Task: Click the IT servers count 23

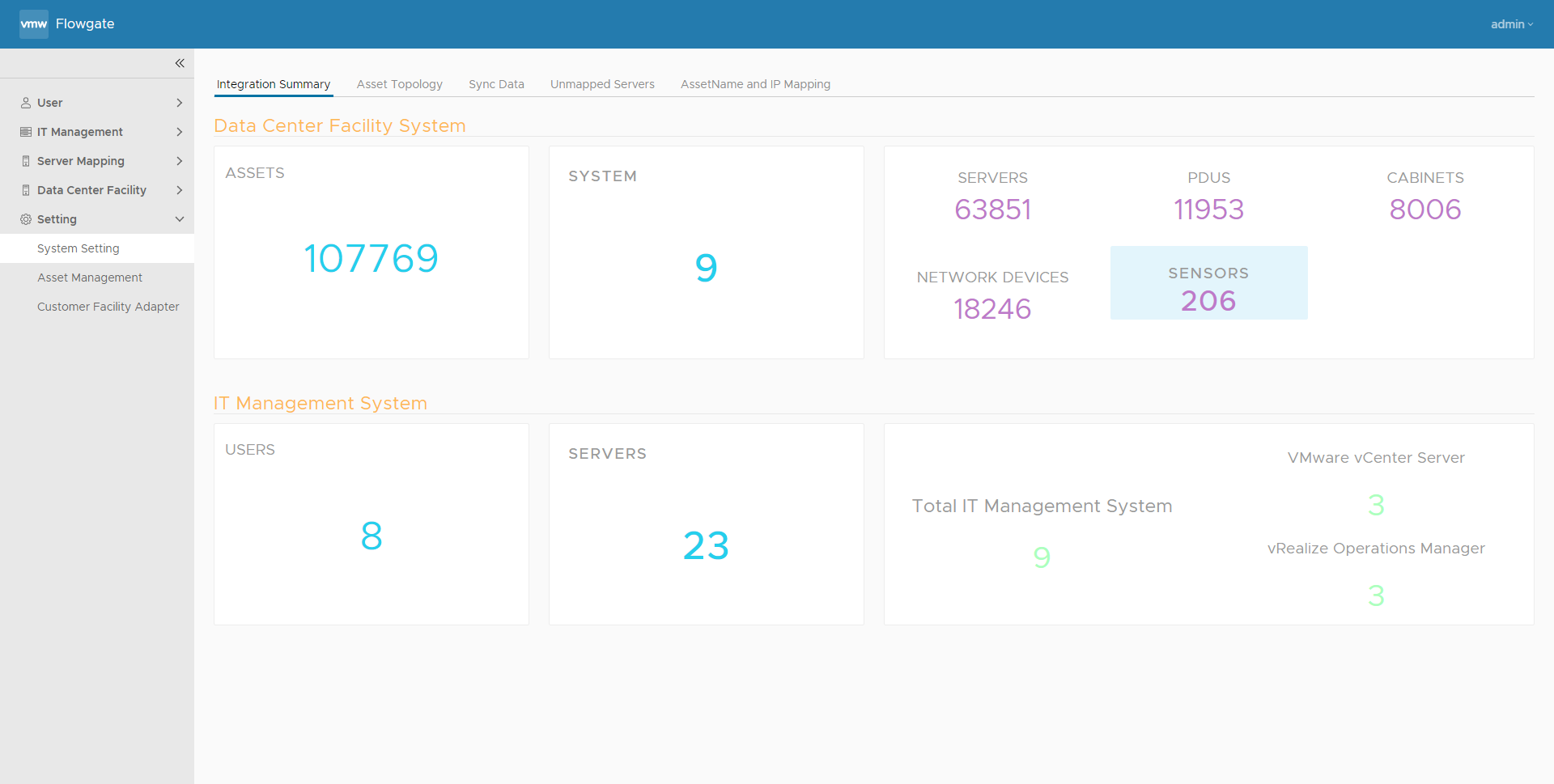Action: (x=706, y=545)
